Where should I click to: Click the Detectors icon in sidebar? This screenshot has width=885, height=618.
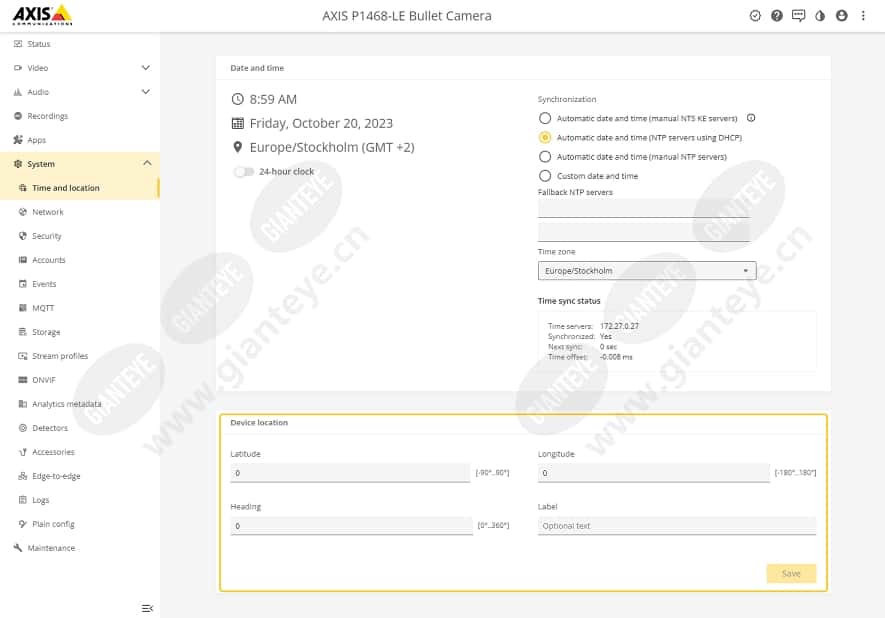click(x=23, y=428)
